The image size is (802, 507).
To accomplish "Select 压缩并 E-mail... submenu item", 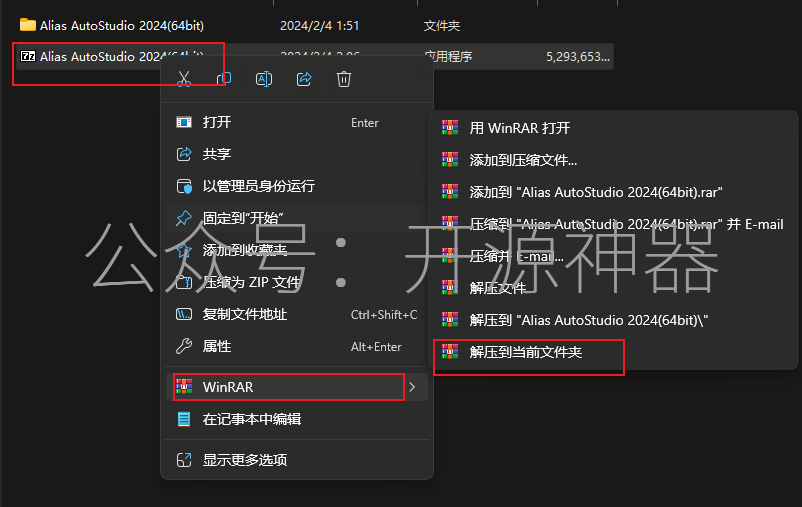I will [x=613, y=256].
